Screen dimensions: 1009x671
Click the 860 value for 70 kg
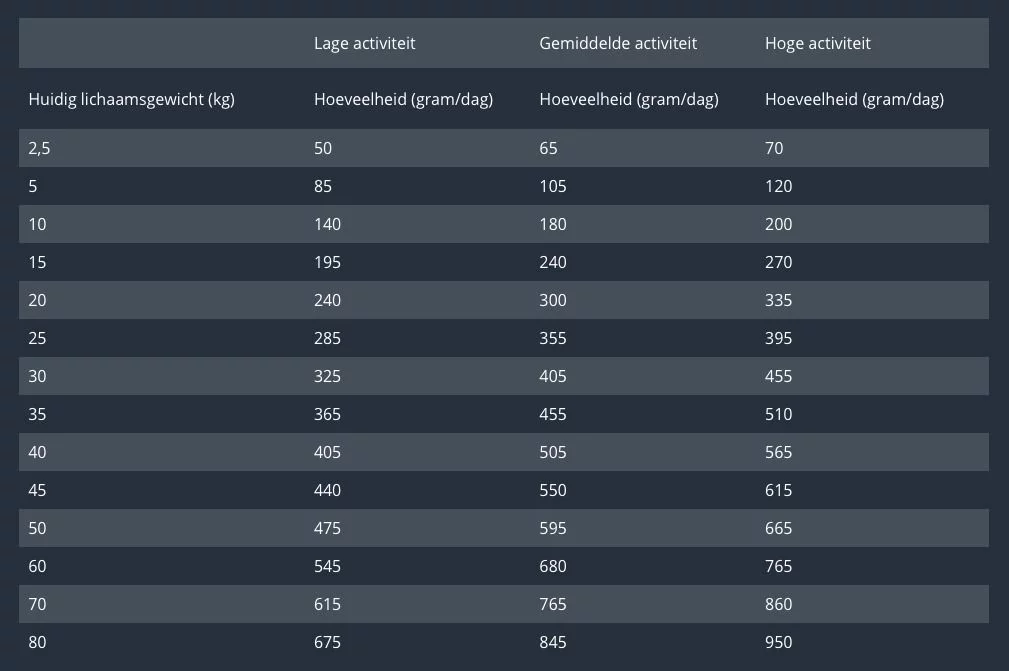click(x=778, y=604)
